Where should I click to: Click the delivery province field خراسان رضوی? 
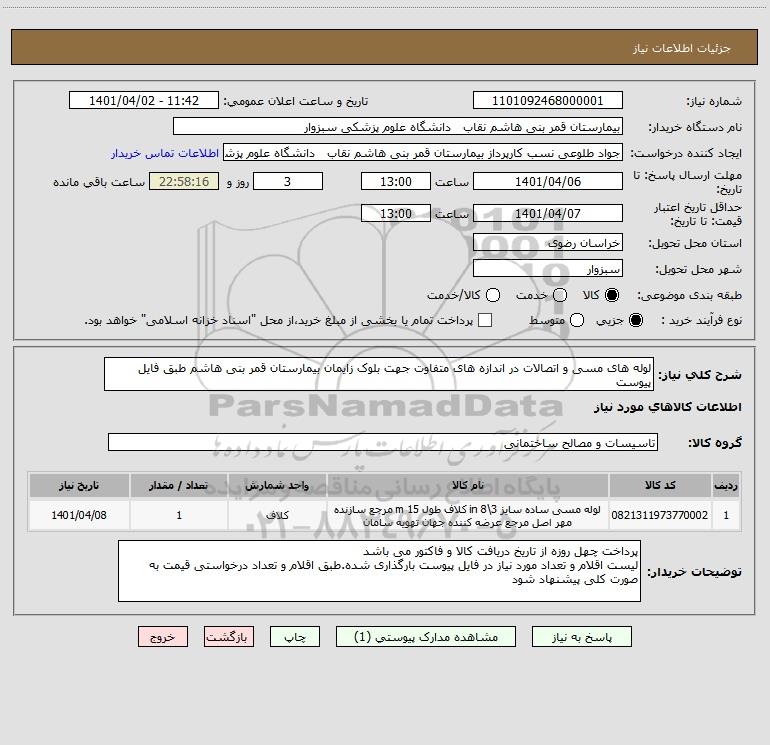point(548,243)
